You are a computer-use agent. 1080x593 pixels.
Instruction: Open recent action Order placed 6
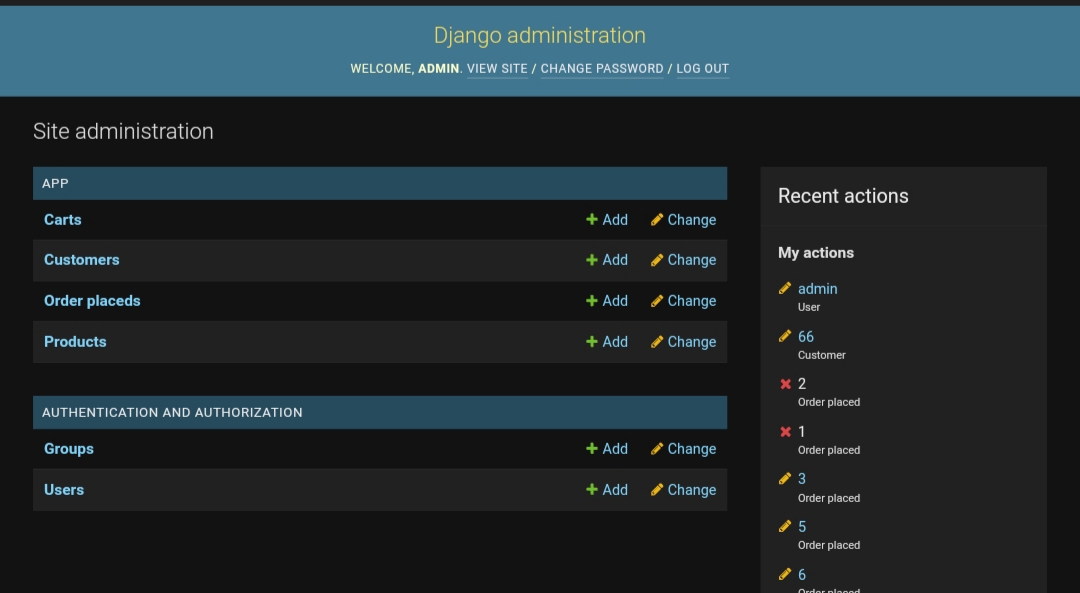click(x=802, y=574)
